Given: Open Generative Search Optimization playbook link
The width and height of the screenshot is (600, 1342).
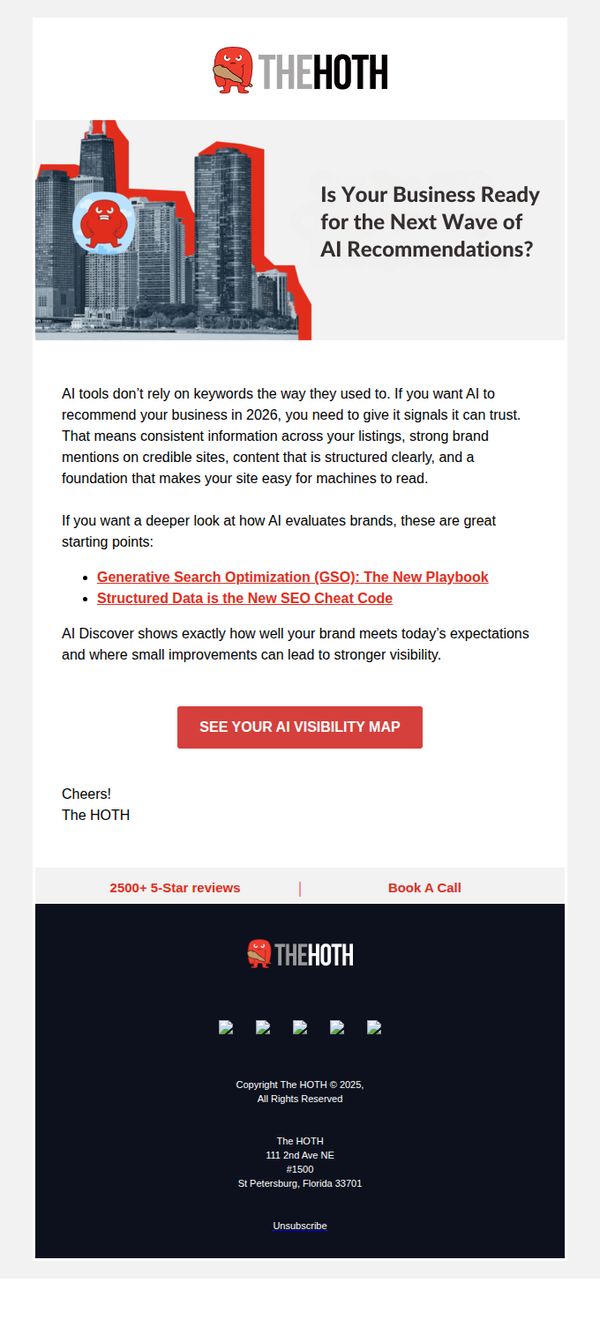Looking at the screenshot, I should 293,577.
